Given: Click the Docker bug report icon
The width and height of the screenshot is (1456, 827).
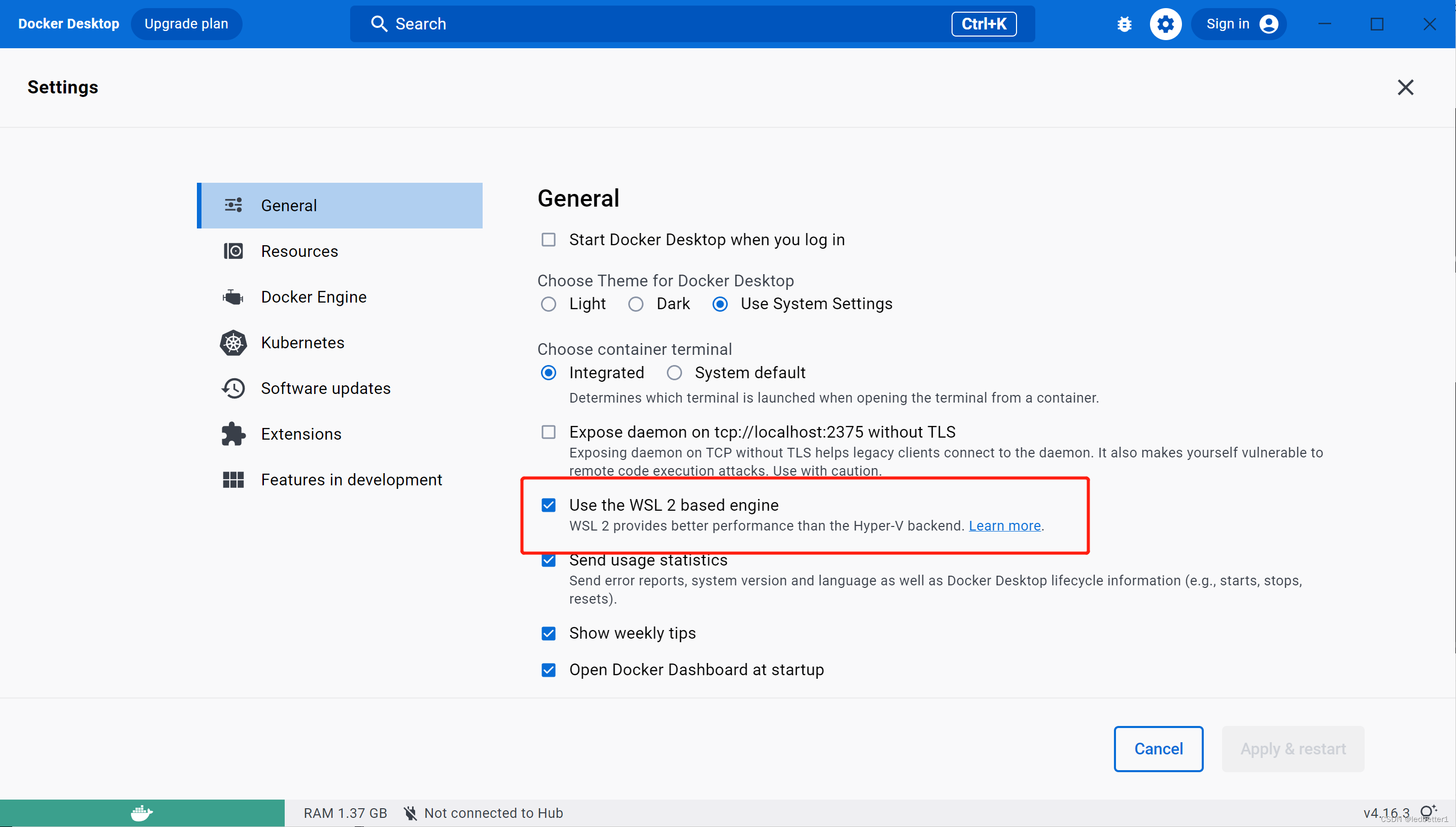Looking at the screenshot, I should tap(1124, 24).
